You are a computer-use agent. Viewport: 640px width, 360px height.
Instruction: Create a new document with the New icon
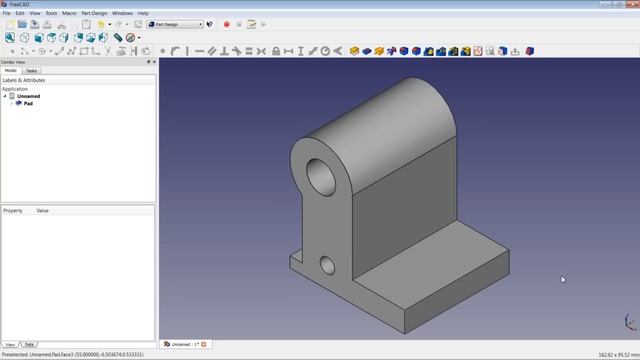(x=10, y=24)
